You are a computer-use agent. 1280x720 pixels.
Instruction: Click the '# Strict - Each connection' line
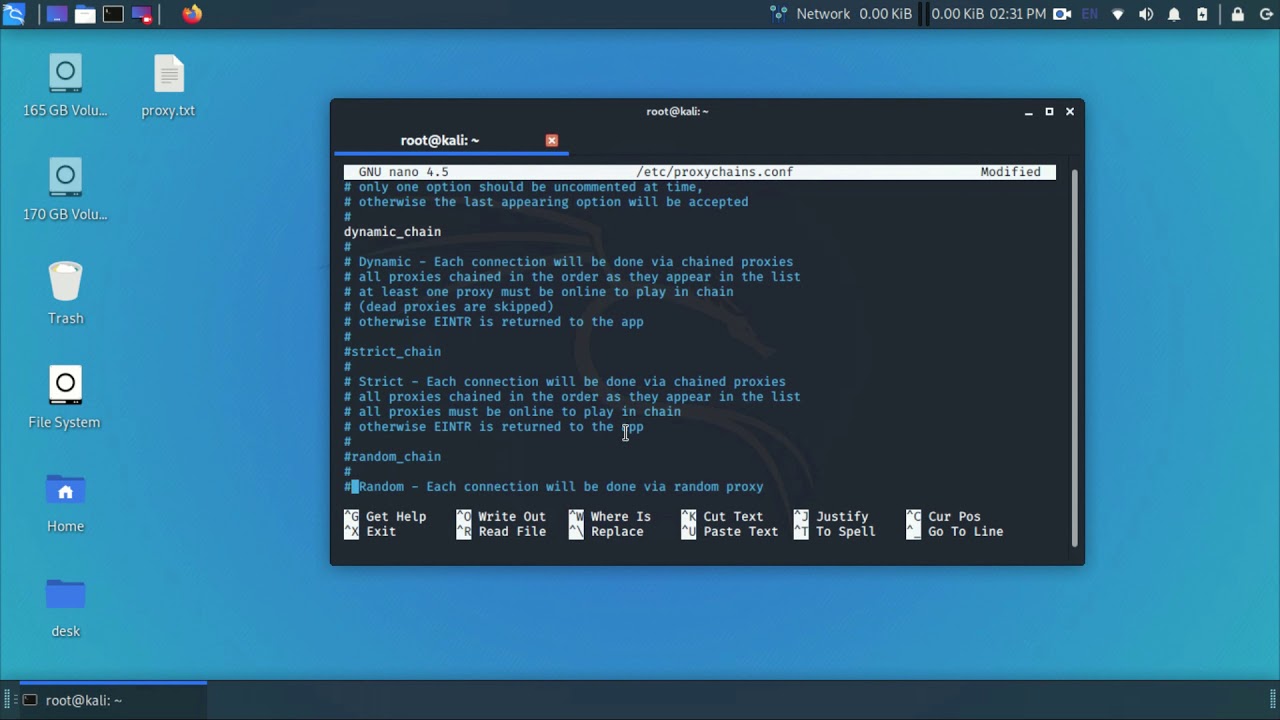click(x=565, y=382)
